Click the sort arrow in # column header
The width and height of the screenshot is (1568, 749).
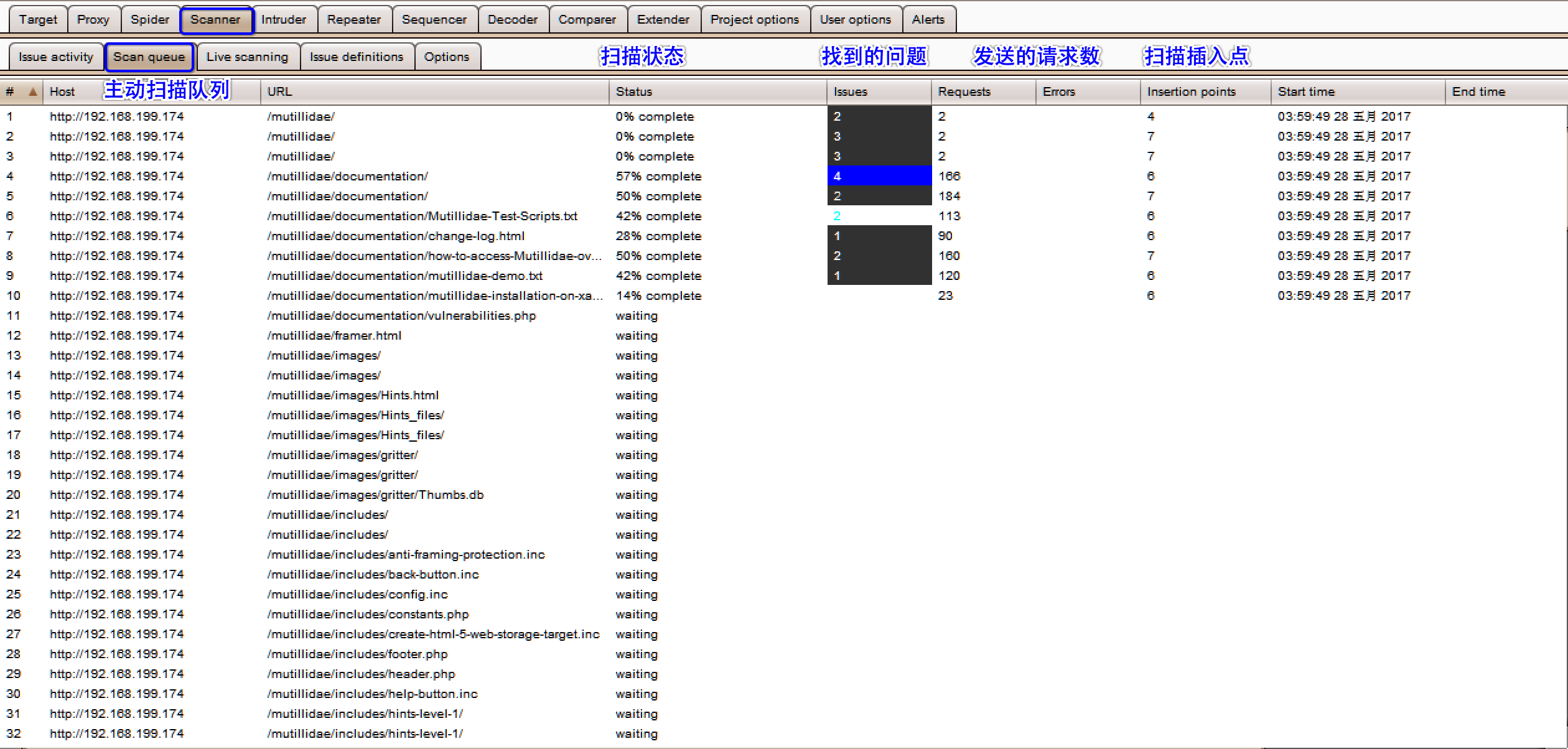(33, 92)
